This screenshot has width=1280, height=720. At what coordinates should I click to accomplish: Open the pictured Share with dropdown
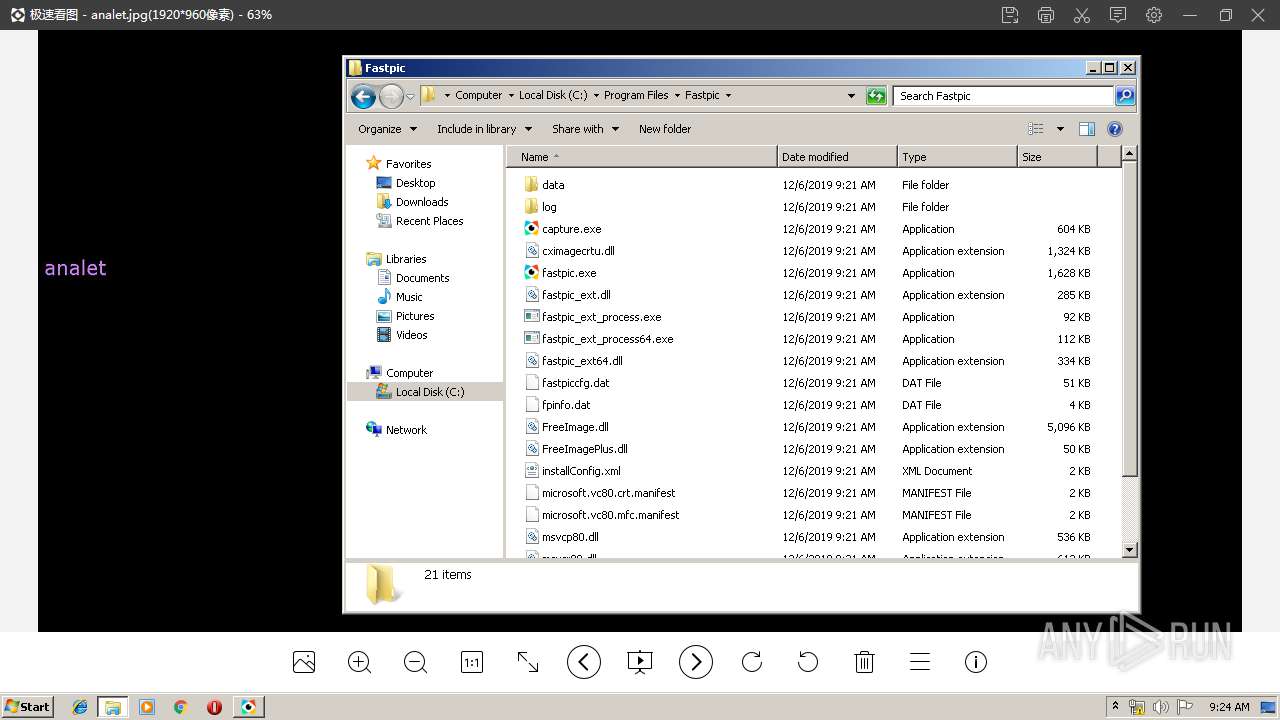(x=585, y=129)
